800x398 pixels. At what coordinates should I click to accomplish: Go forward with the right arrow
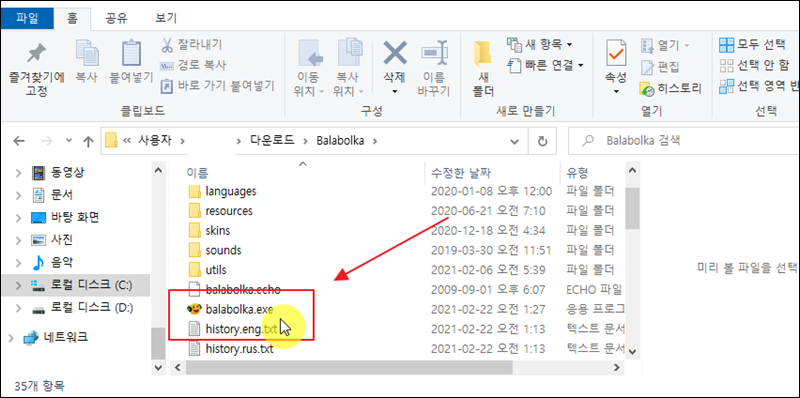47,141
